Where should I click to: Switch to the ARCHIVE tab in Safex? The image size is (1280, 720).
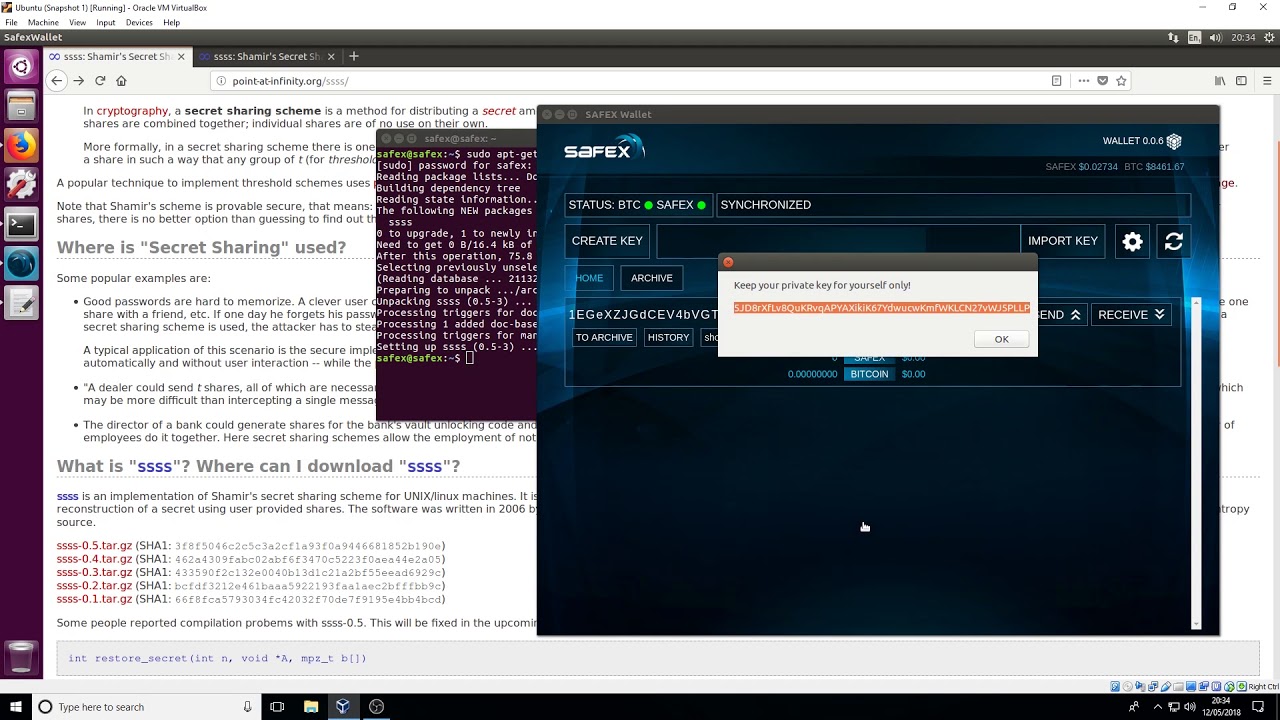point(652,278)
